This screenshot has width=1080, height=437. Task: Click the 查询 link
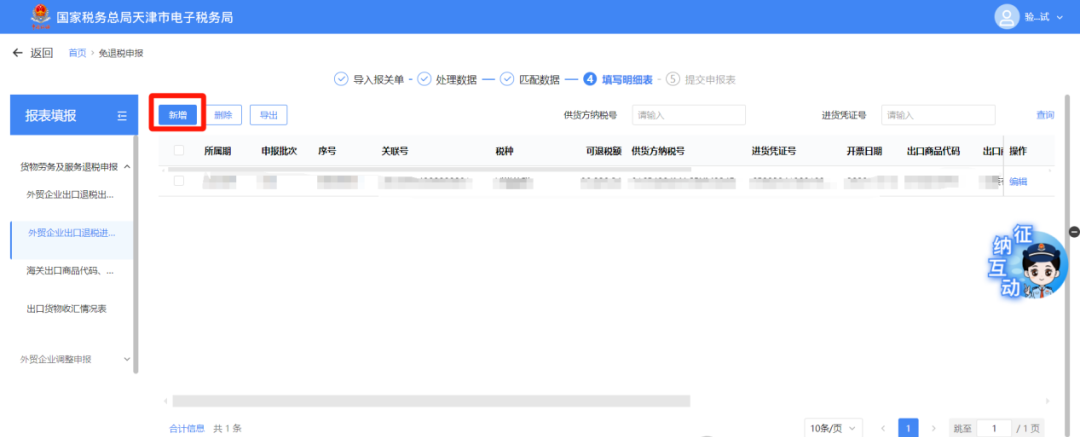coord(1045,115)
